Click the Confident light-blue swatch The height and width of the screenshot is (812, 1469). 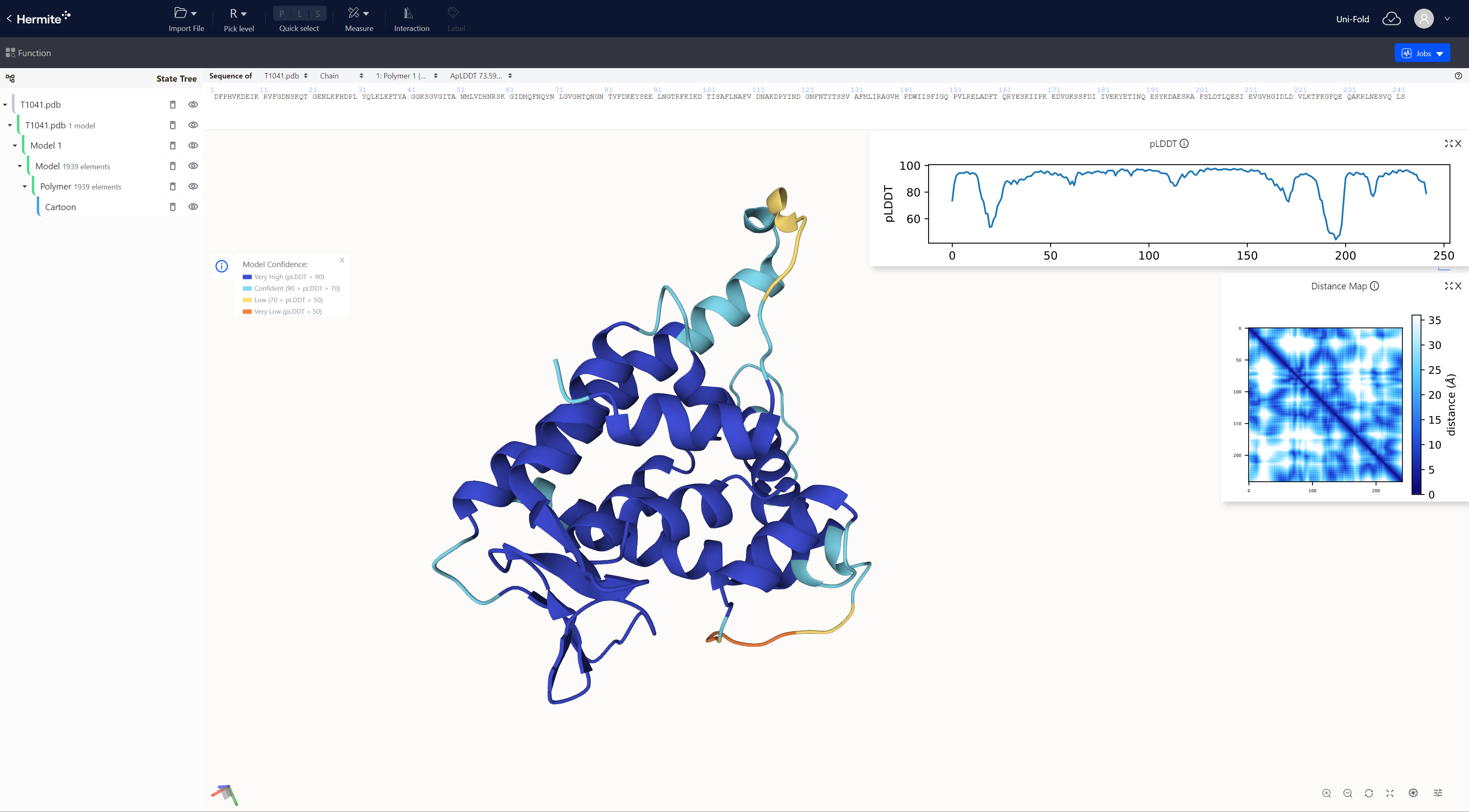[x=247, y=289]
